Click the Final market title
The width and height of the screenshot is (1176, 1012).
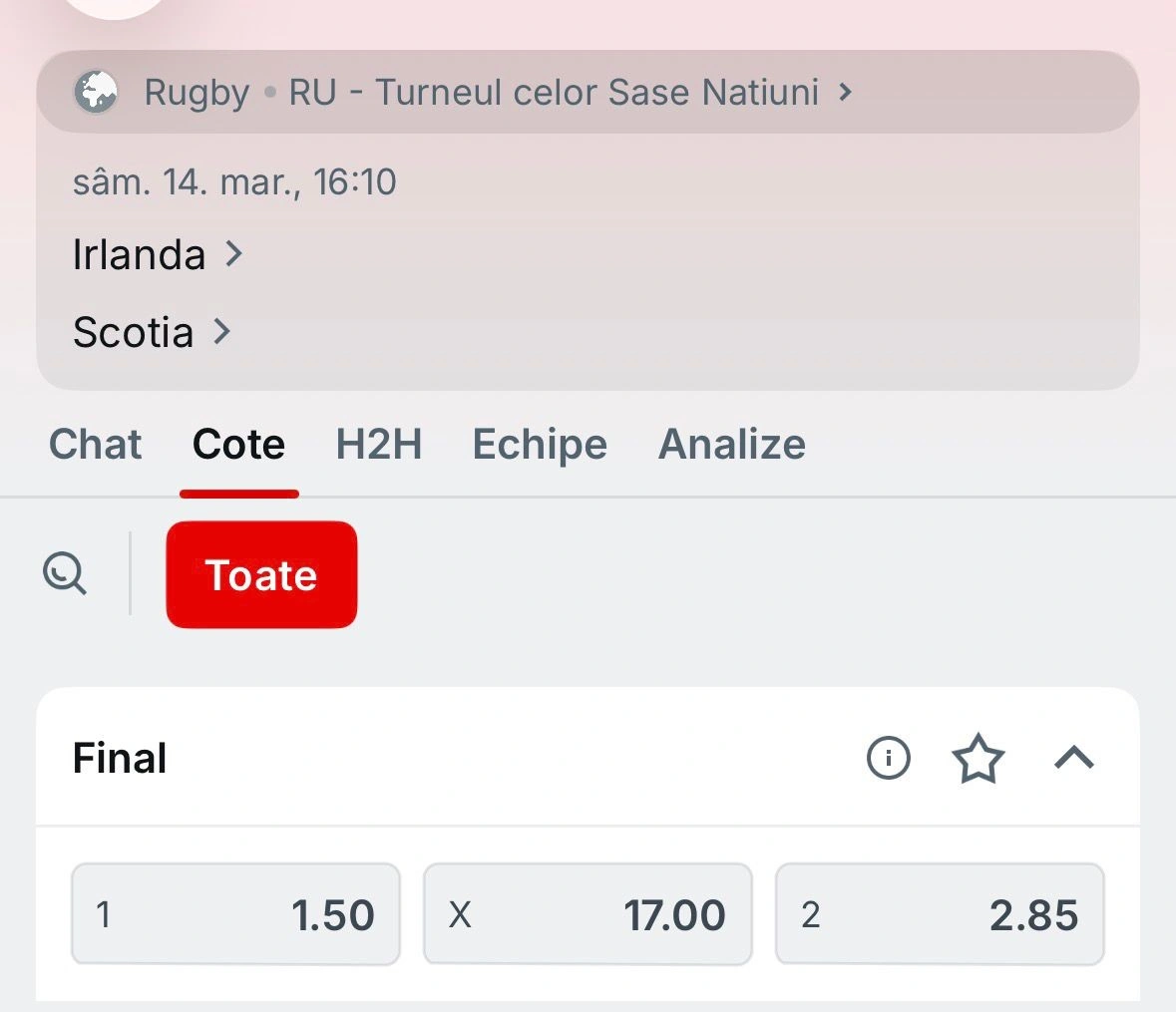[x=119, y=758]
